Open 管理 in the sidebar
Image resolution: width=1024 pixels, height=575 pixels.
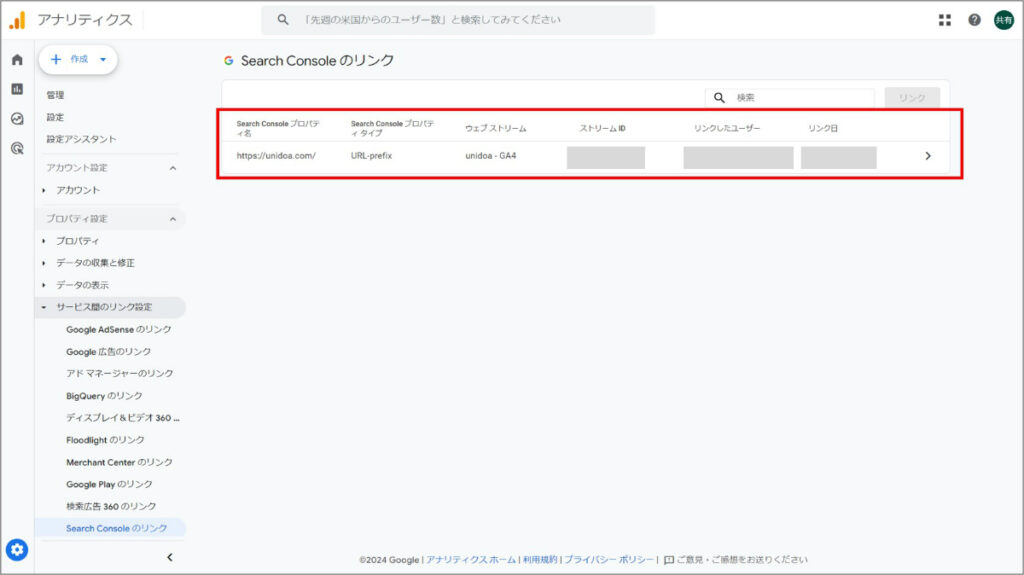pos(56,95)
